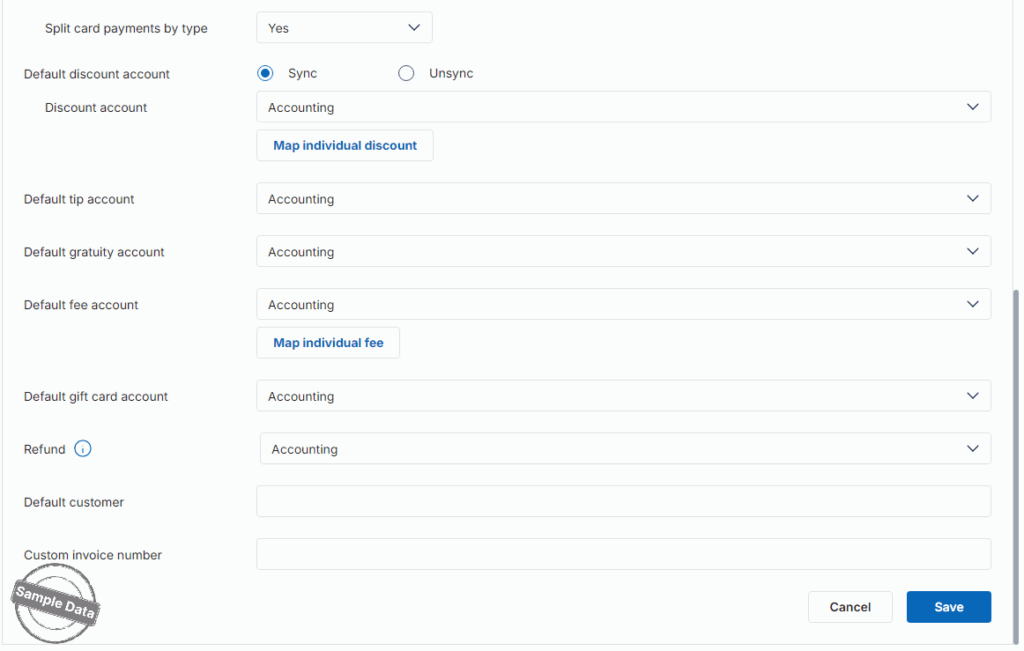Select the Sync radio button
The width and height of the screenshot is (1024, 651).
point(265,73)
